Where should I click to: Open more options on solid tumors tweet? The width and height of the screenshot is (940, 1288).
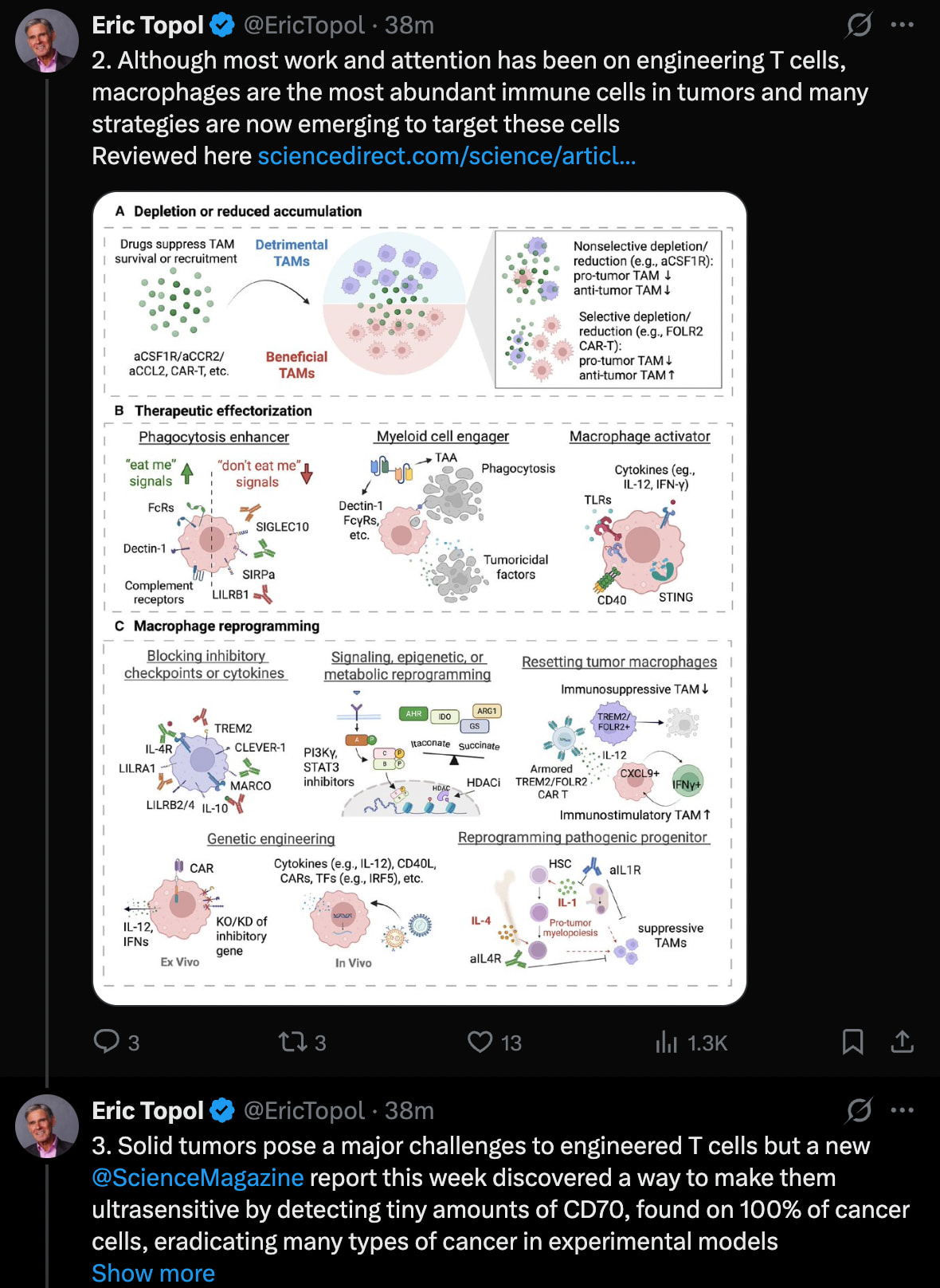pyautogui.click(x=902, y=1110)
